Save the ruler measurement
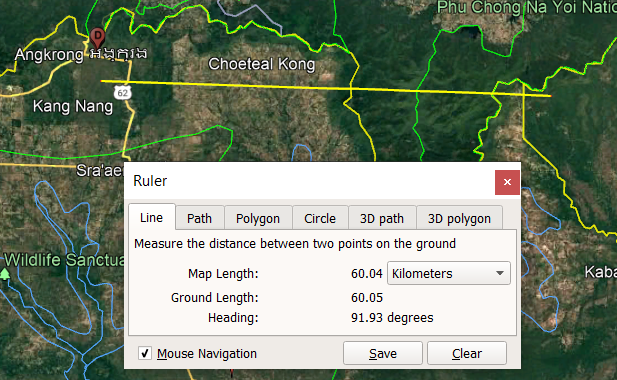Screen dimensions: 617x380 383,353
